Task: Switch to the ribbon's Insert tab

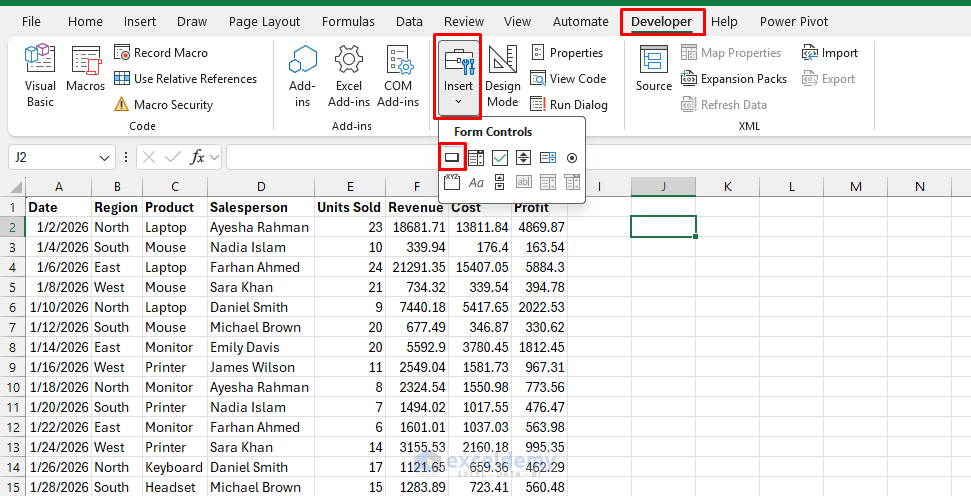Action: point(139,22)
